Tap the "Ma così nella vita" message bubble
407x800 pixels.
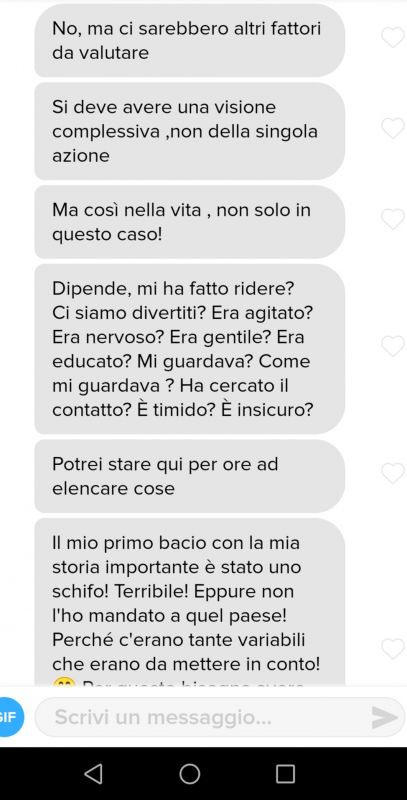pyautogui.click(x=190, y=222)
